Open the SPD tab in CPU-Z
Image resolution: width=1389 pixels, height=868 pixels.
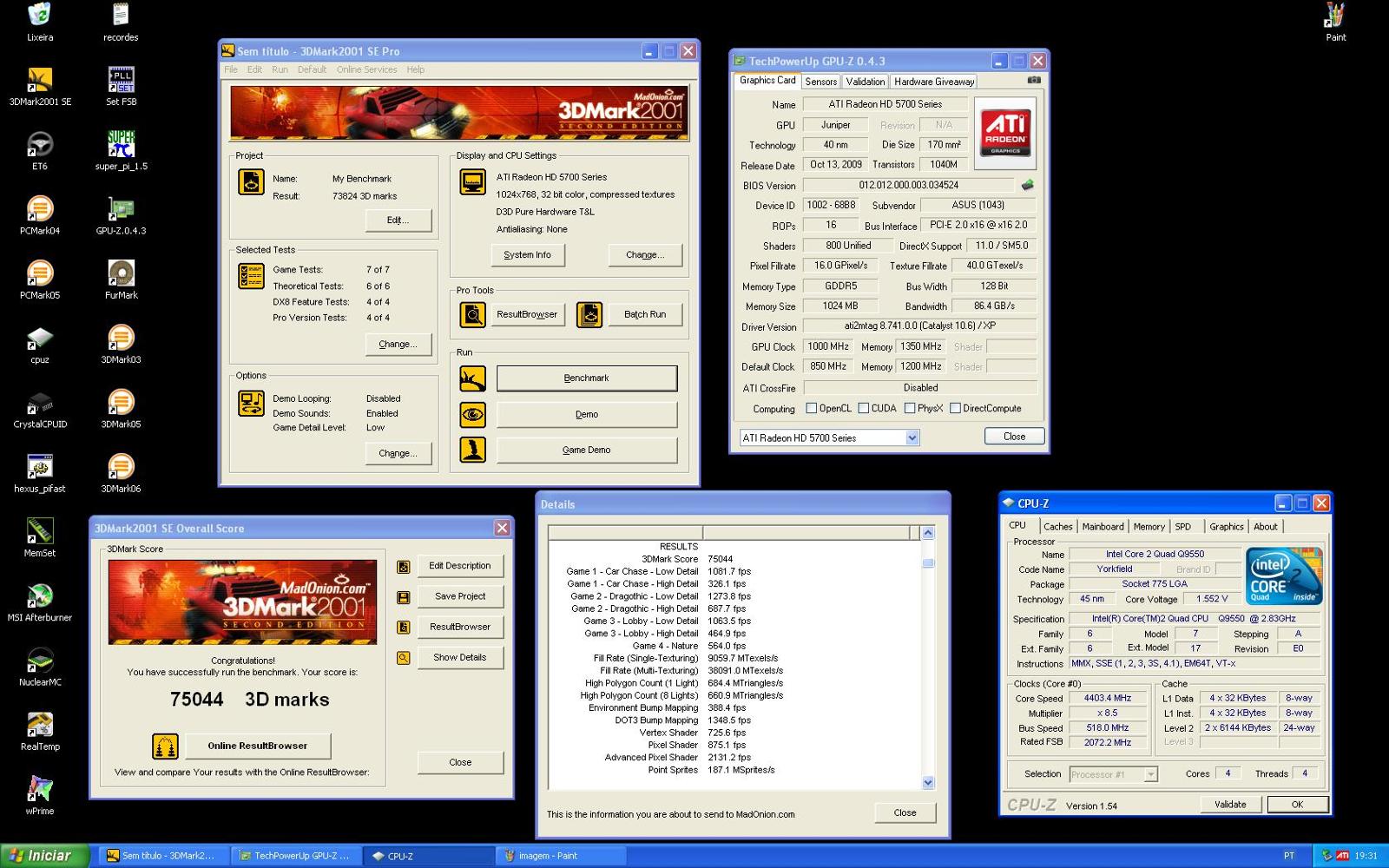[x=1183, y=527]
